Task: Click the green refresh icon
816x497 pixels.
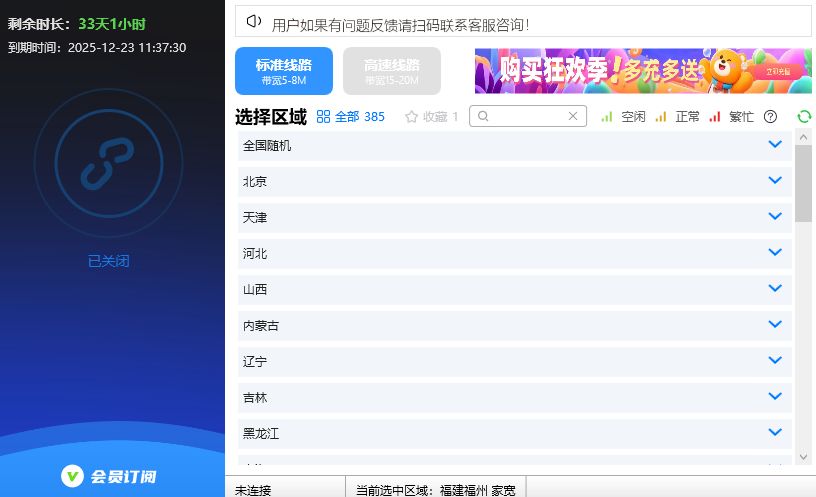Action: (804, 117)
